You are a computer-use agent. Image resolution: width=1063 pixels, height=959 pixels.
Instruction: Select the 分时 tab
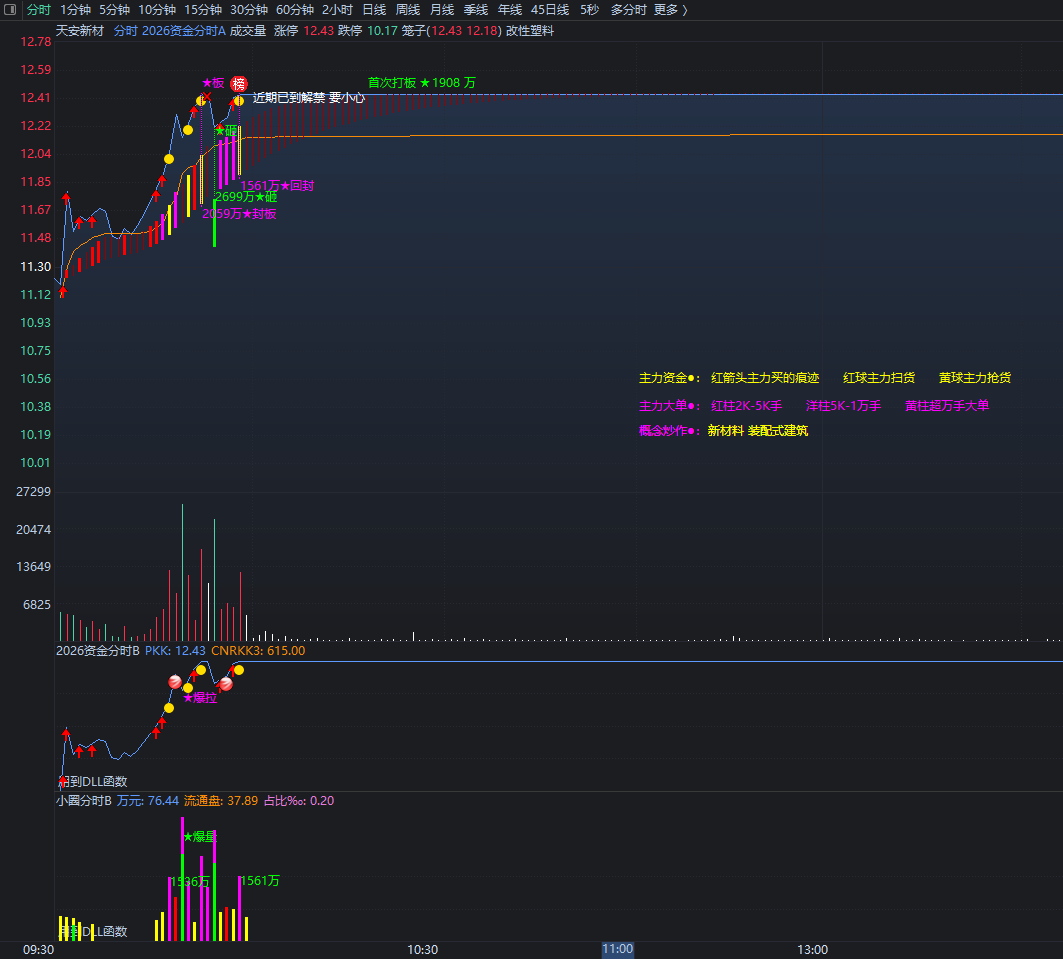click(39, 9)
